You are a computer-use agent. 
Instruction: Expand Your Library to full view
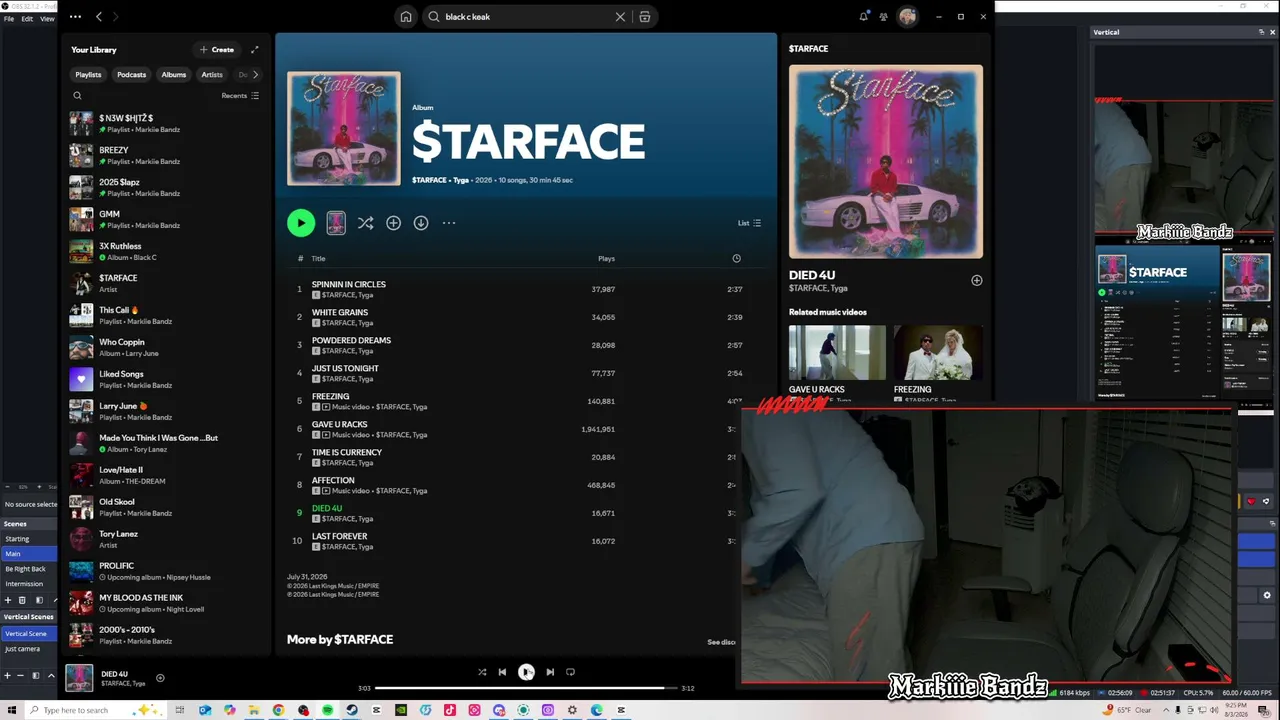255,49
